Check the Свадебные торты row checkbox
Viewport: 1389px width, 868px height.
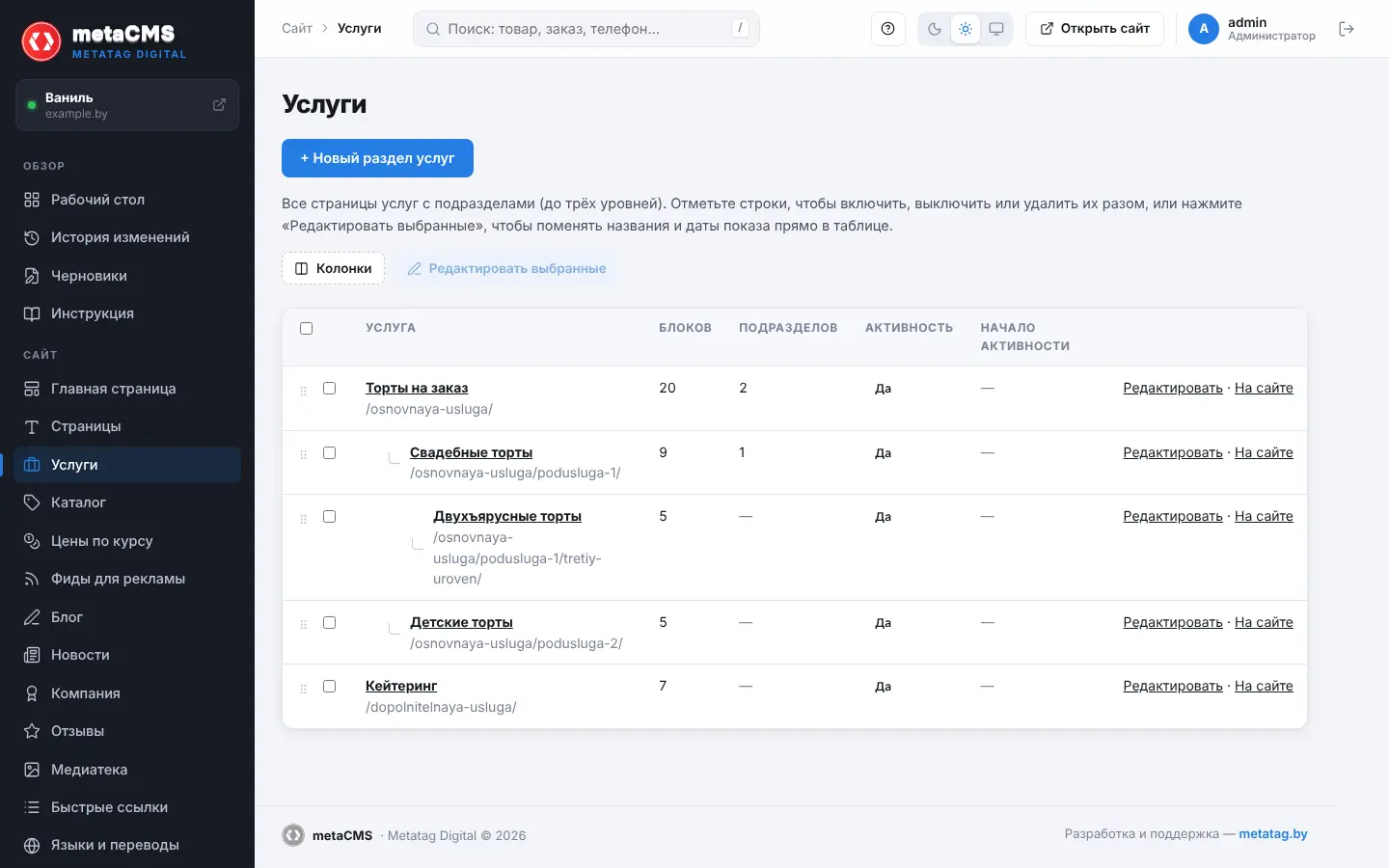(x=329, y=453)
